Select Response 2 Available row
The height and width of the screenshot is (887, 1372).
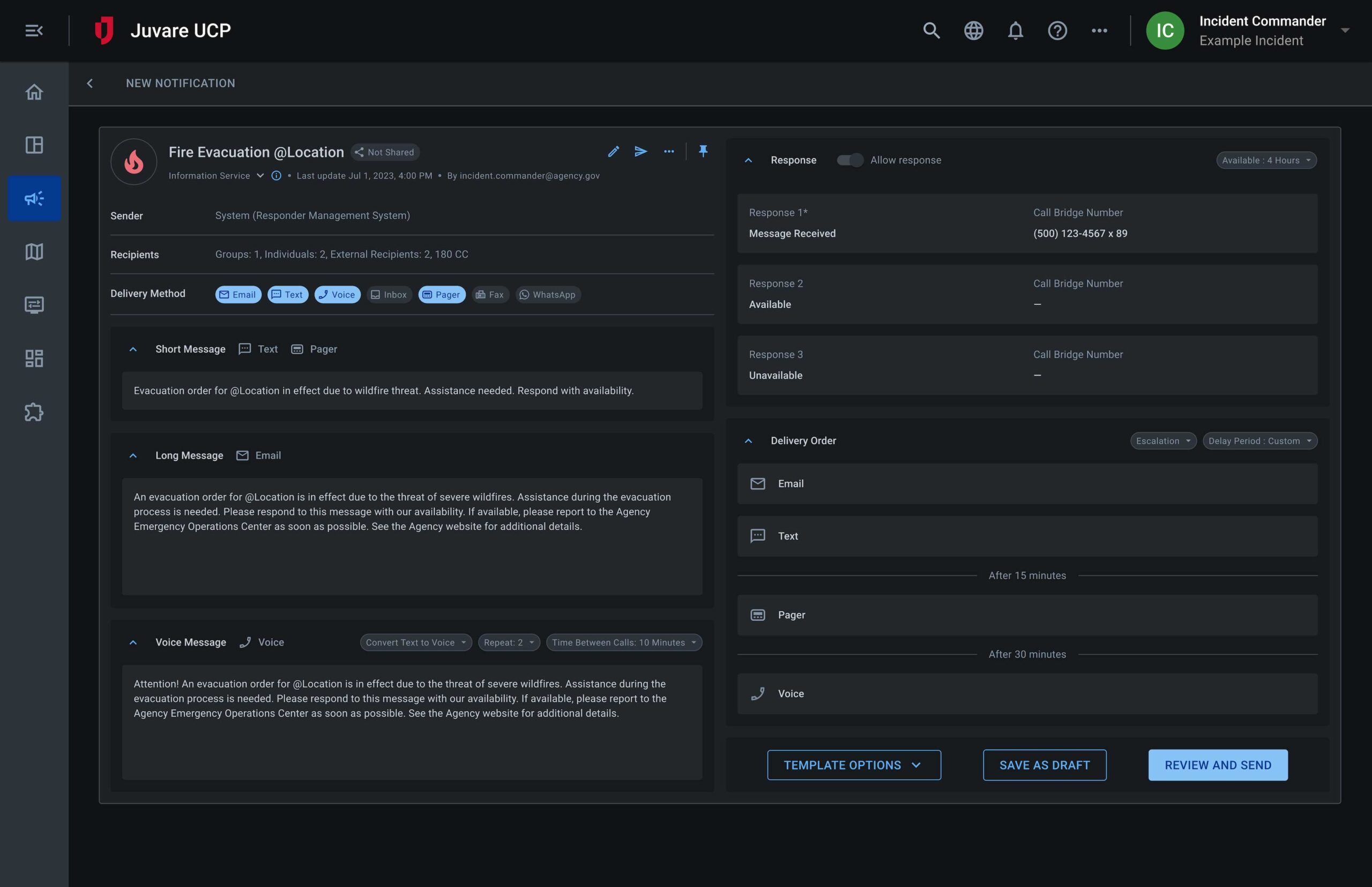[x=1027, y=294]
